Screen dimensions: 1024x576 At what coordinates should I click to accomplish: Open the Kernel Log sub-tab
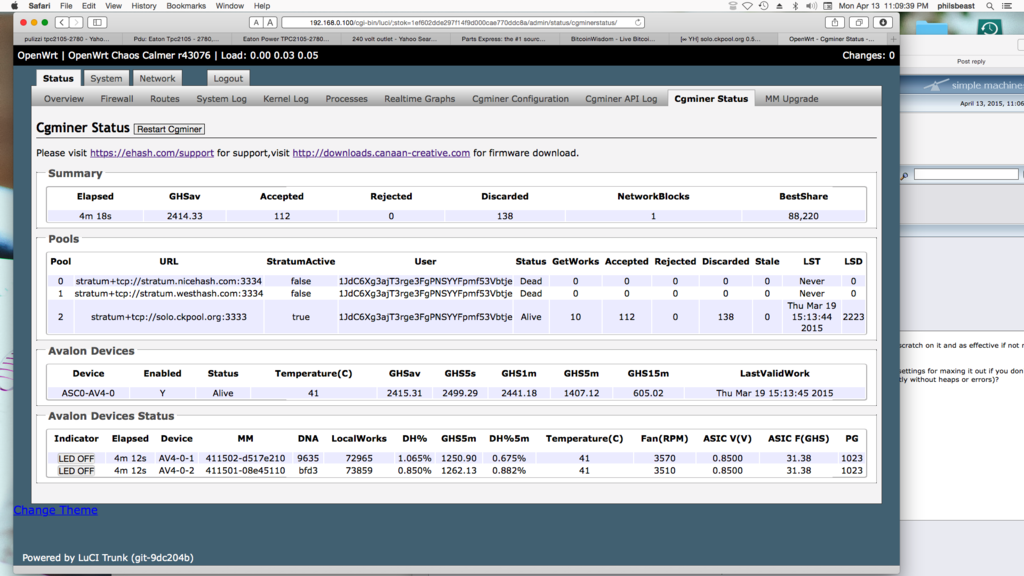tap(285, 99)
